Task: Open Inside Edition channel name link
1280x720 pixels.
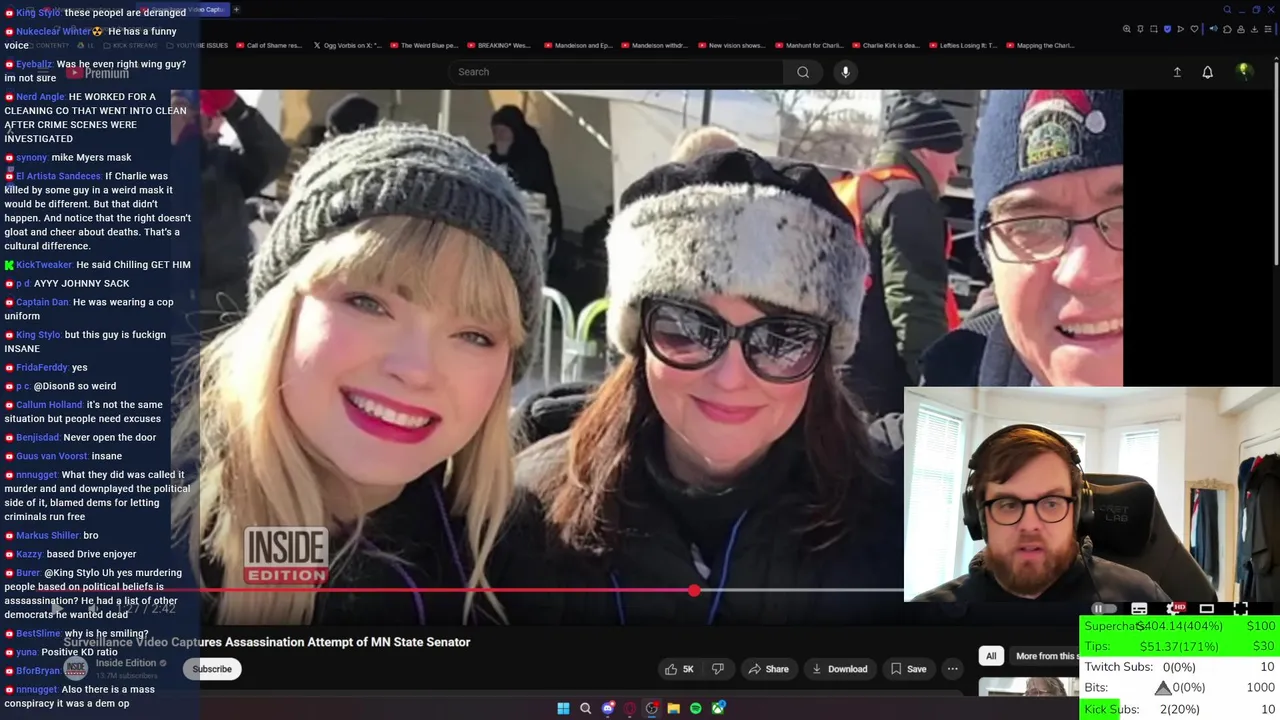Action: (126, 663)
